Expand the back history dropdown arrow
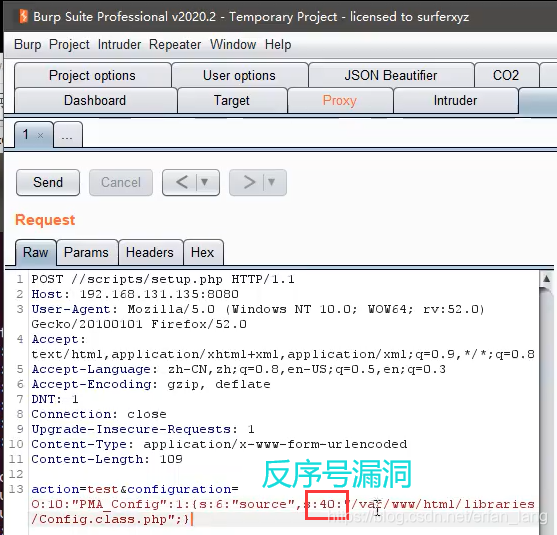Screen dimensions: 557x535 coord(205,182)
